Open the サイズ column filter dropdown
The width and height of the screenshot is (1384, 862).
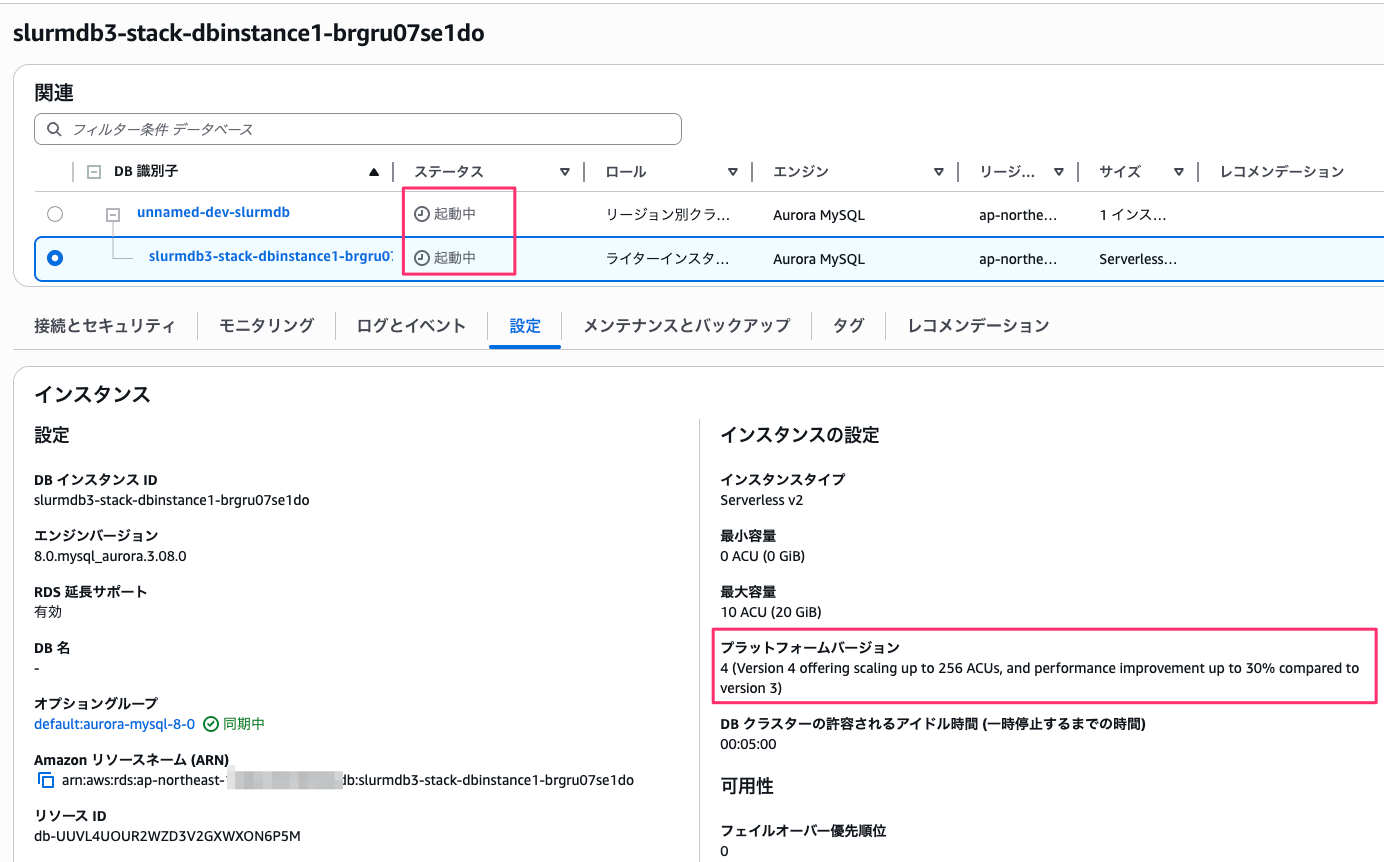(x=1179, y=171)
